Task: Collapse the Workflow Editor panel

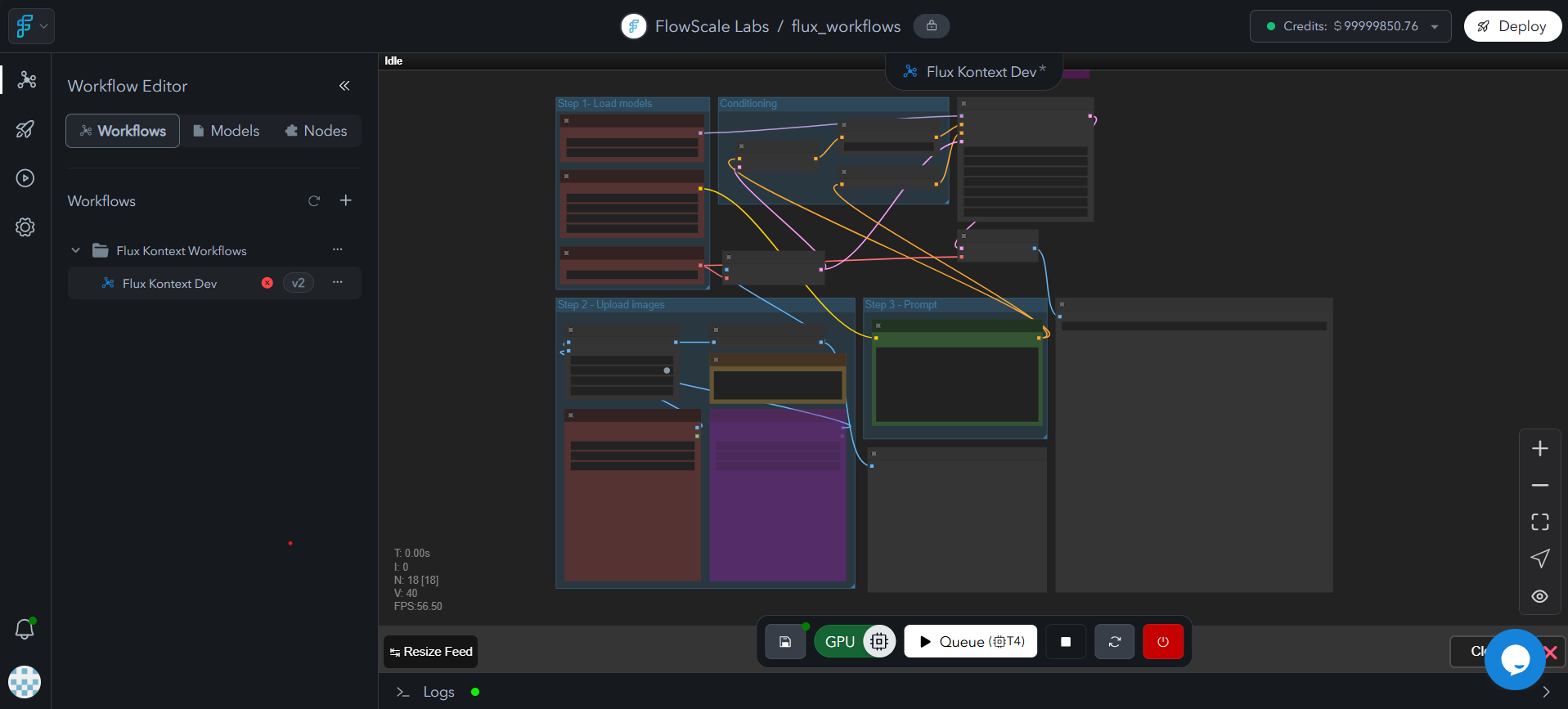Action: pyautogui.click(x=344, y=86)
